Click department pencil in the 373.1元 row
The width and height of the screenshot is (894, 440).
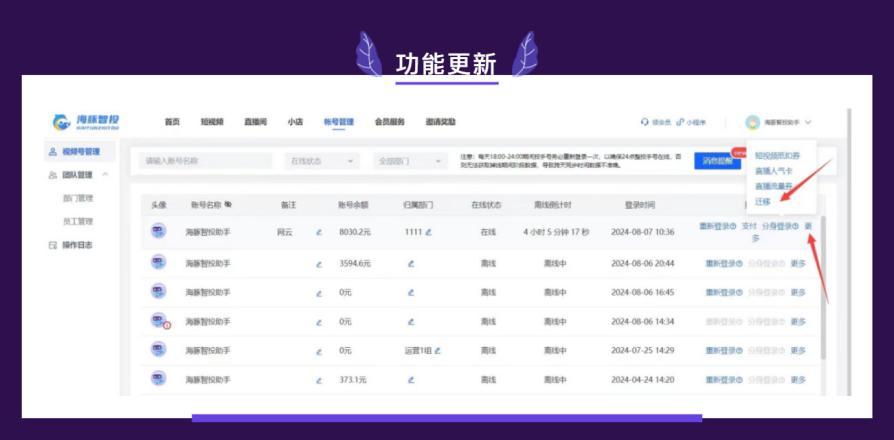pos(411,380)
